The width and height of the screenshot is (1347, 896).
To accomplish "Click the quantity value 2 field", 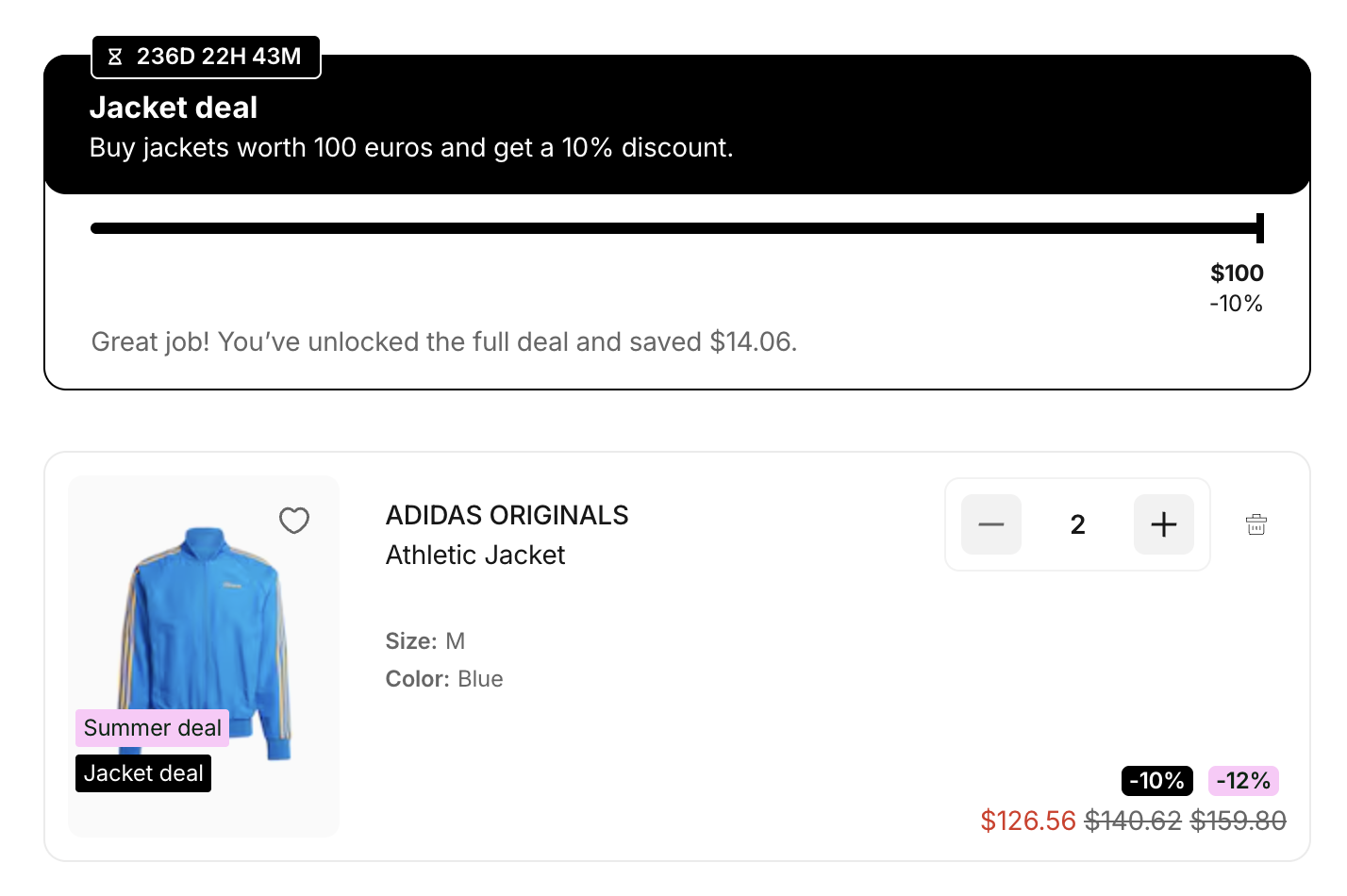I will coord(1077,524).
